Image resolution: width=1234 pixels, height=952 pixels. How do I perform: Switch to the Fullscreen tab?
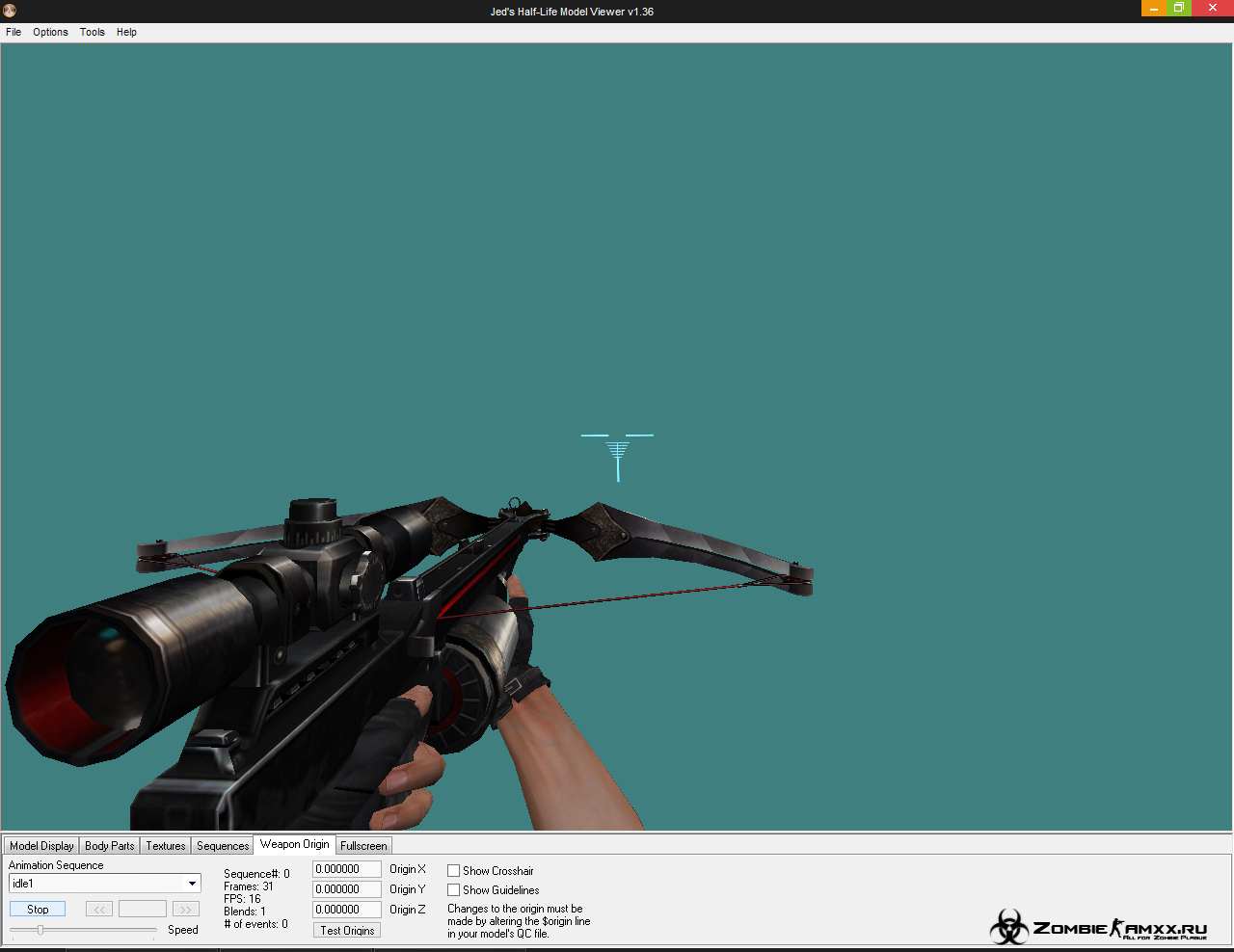(x=363, y=846)
